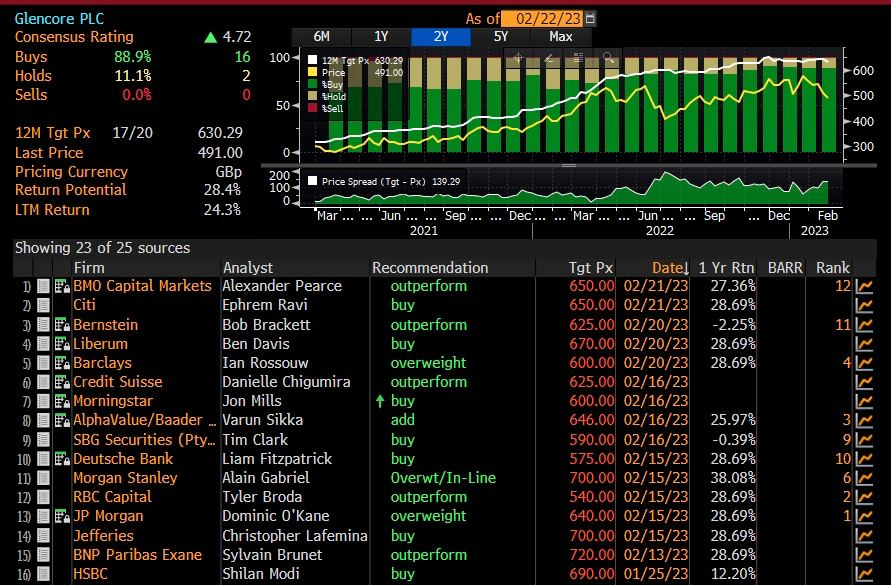Activate the crosshair tool on chart

tap(518, 58)
